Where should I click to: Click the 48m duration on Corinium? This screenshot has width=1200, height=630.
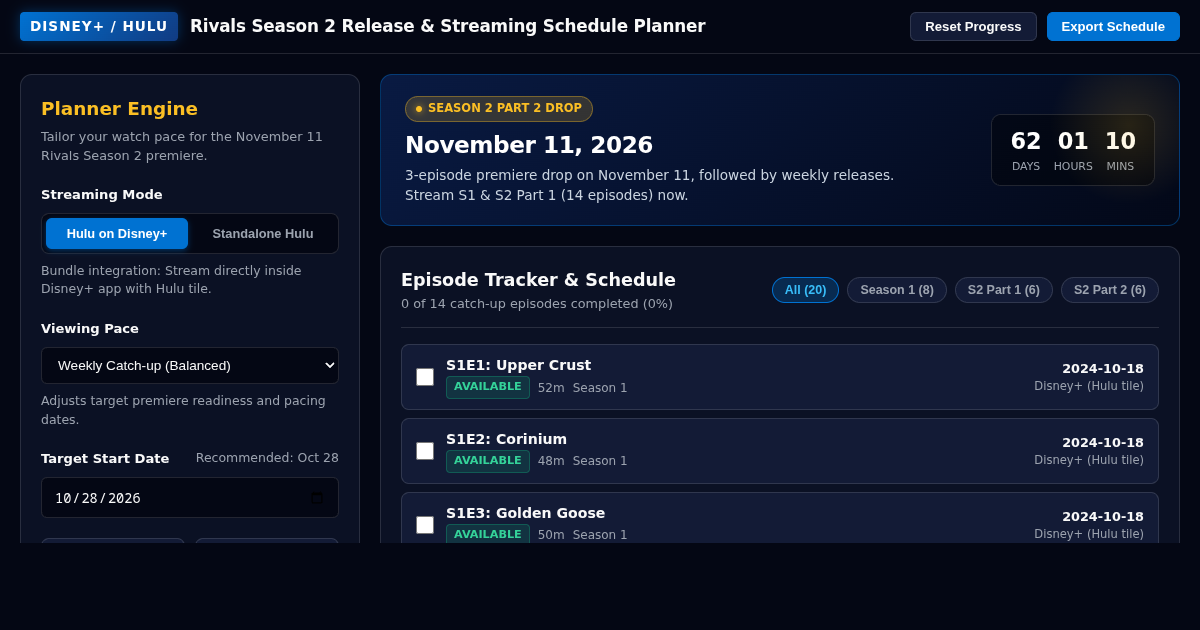click(551, 462)
